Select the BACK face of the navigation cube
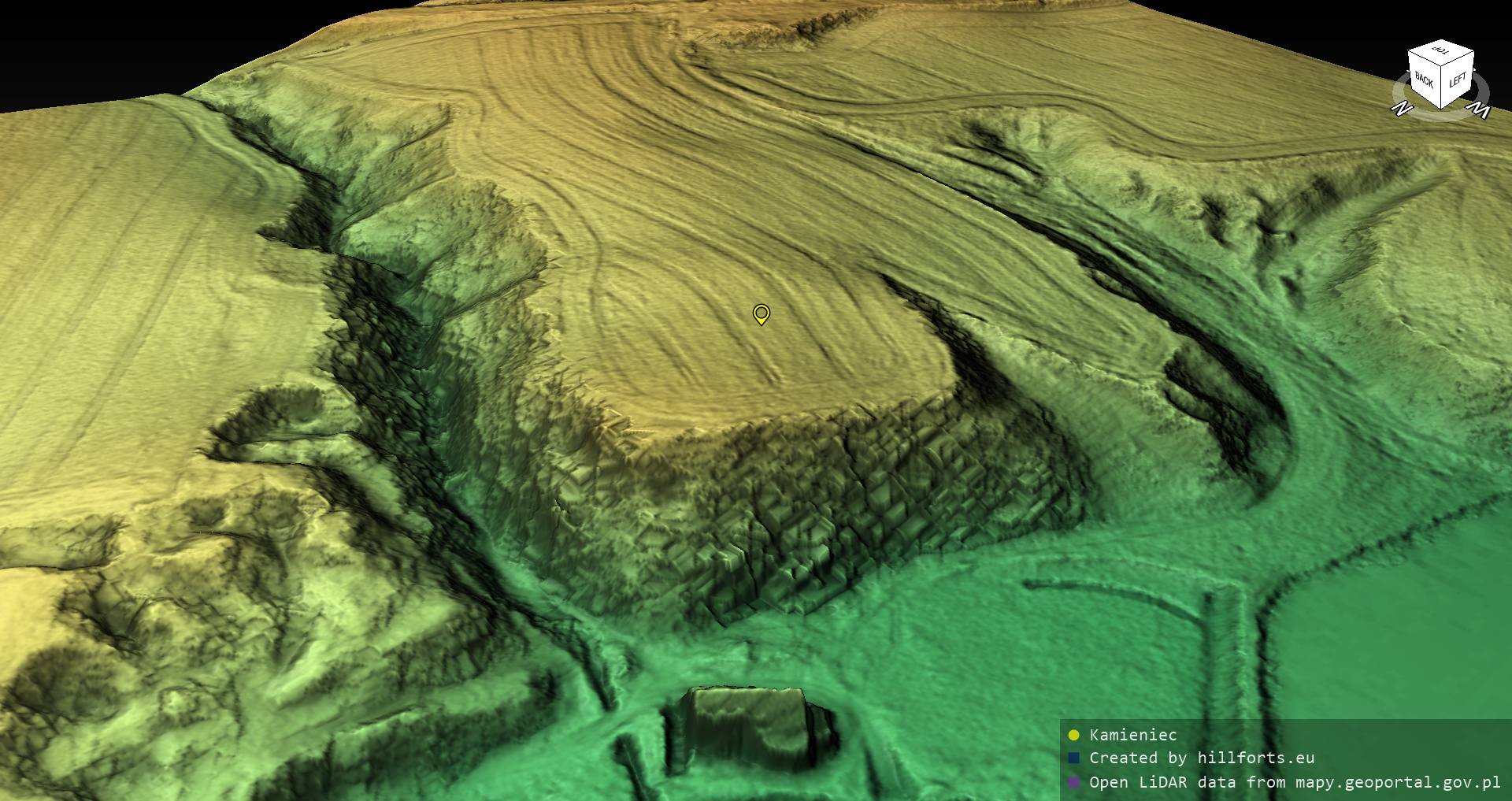This screenshot has width=1512, height=801. [x=1424, y=80]
